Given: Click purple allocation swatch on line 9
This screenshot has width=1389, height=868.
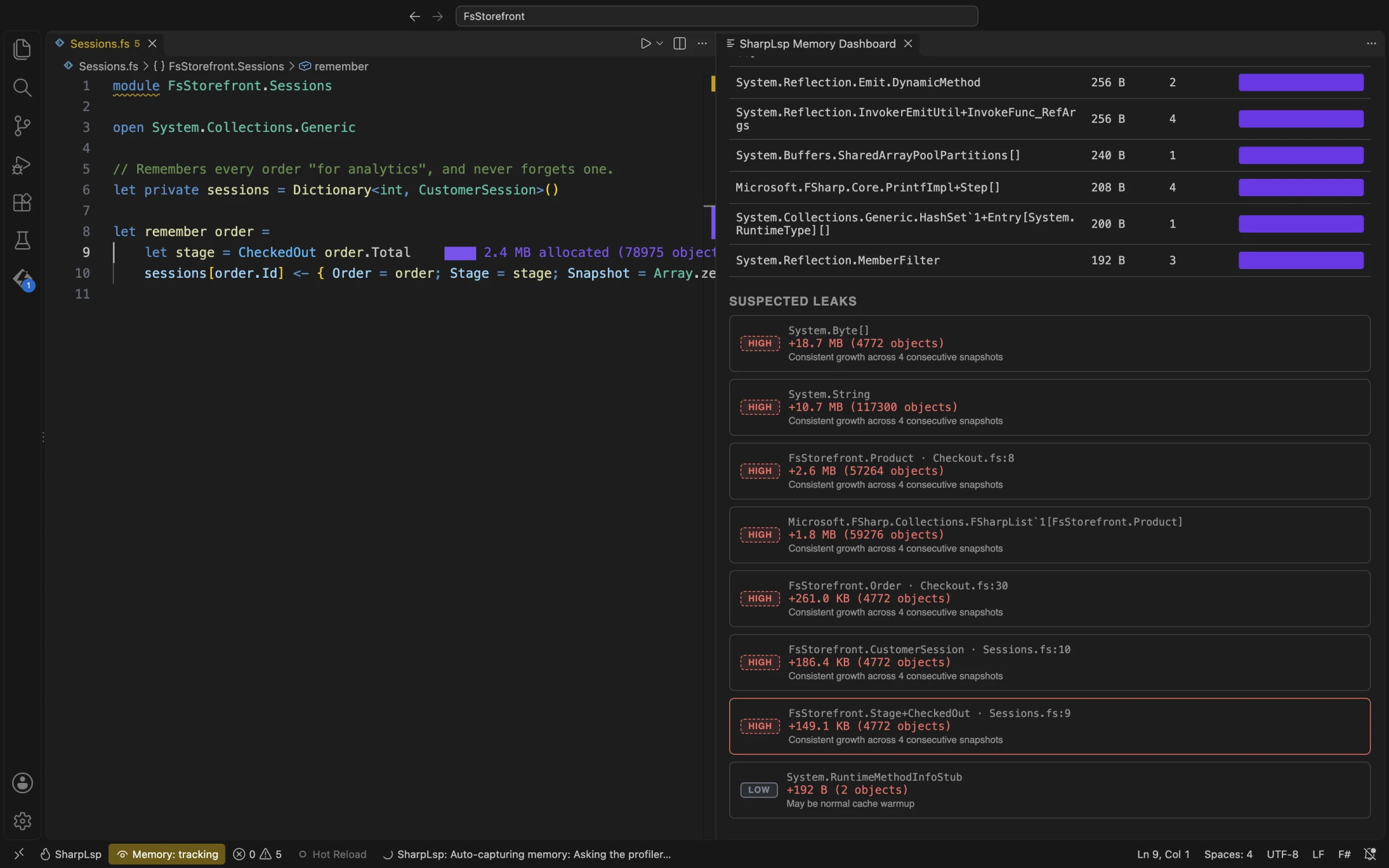Looking at the screenshot, I should [460, 253].
